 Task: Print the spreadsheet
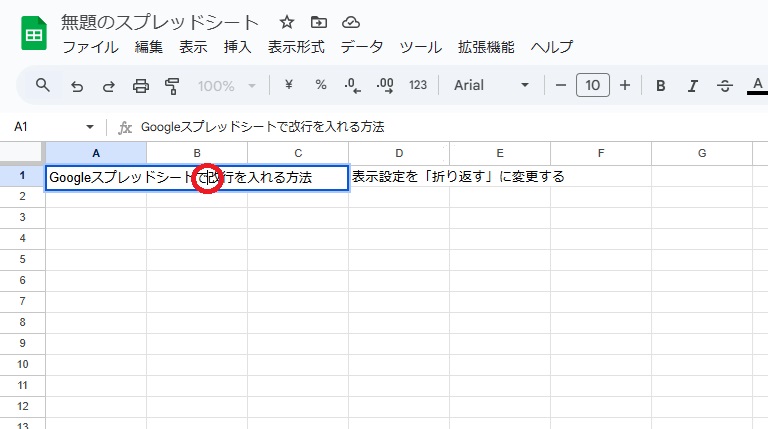pos(141,86)
